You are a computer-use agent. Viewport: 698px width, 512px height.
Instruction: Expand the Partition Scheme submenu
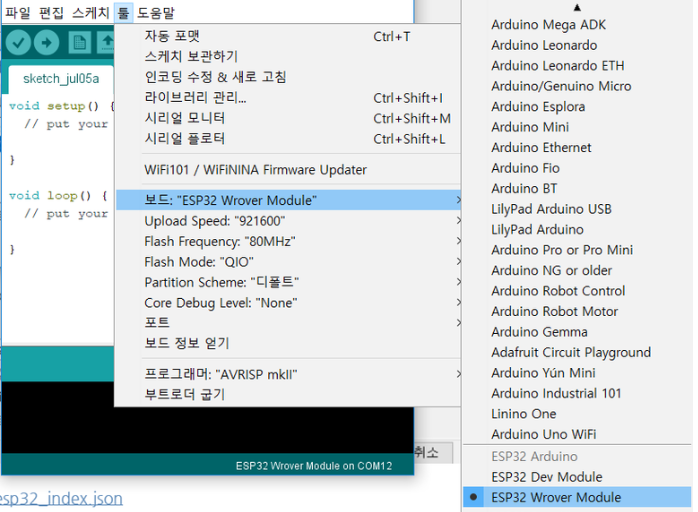(x=288, y=282)
